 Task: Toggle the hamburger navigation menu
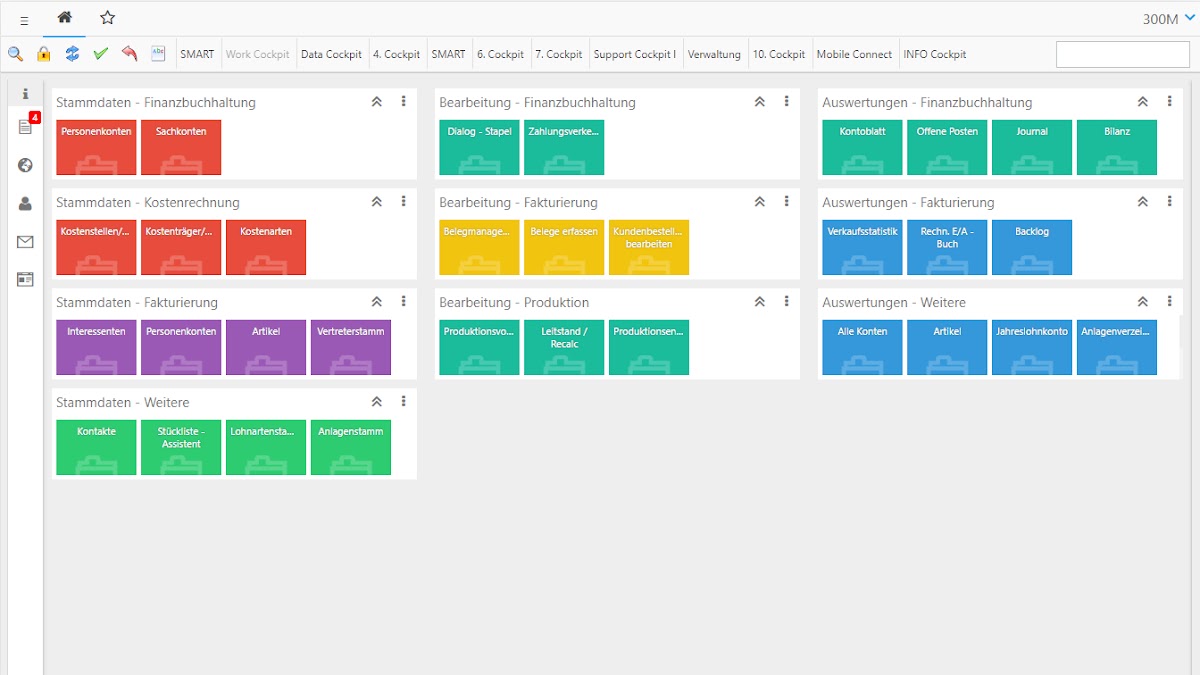coord(24,20)
